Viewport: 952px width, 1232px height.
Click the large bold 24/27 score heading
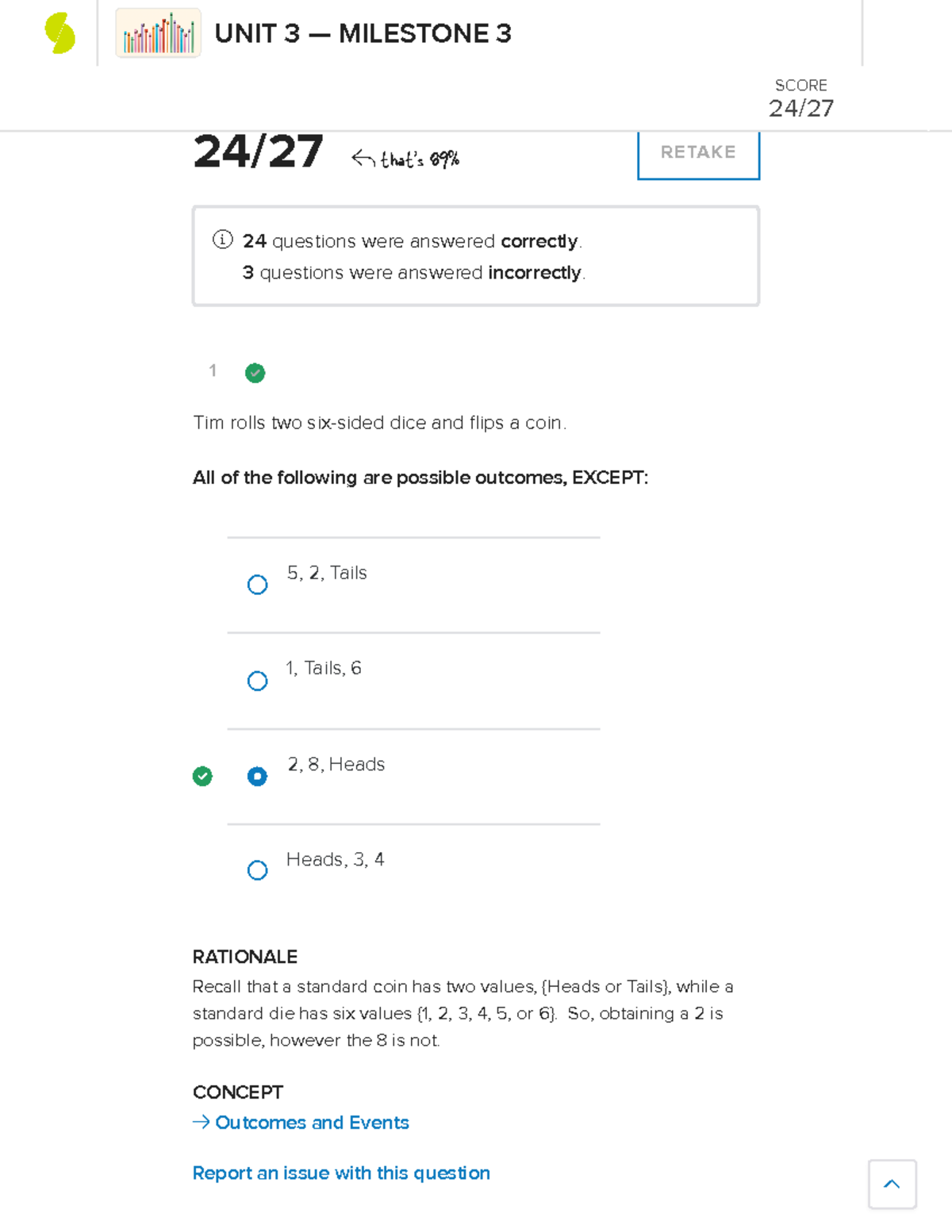(258, 151)
